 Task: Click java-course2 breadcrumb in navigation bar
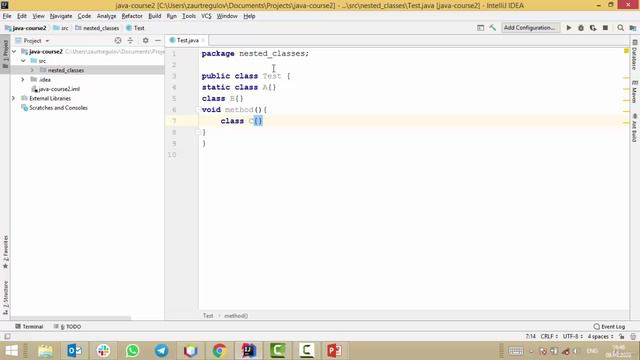(x=25, y=28)
